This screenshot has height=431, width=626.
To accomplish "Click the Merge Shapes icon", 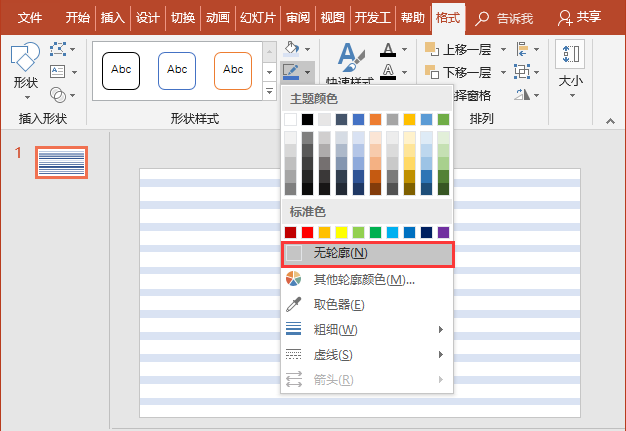I will tap(58, 95).
